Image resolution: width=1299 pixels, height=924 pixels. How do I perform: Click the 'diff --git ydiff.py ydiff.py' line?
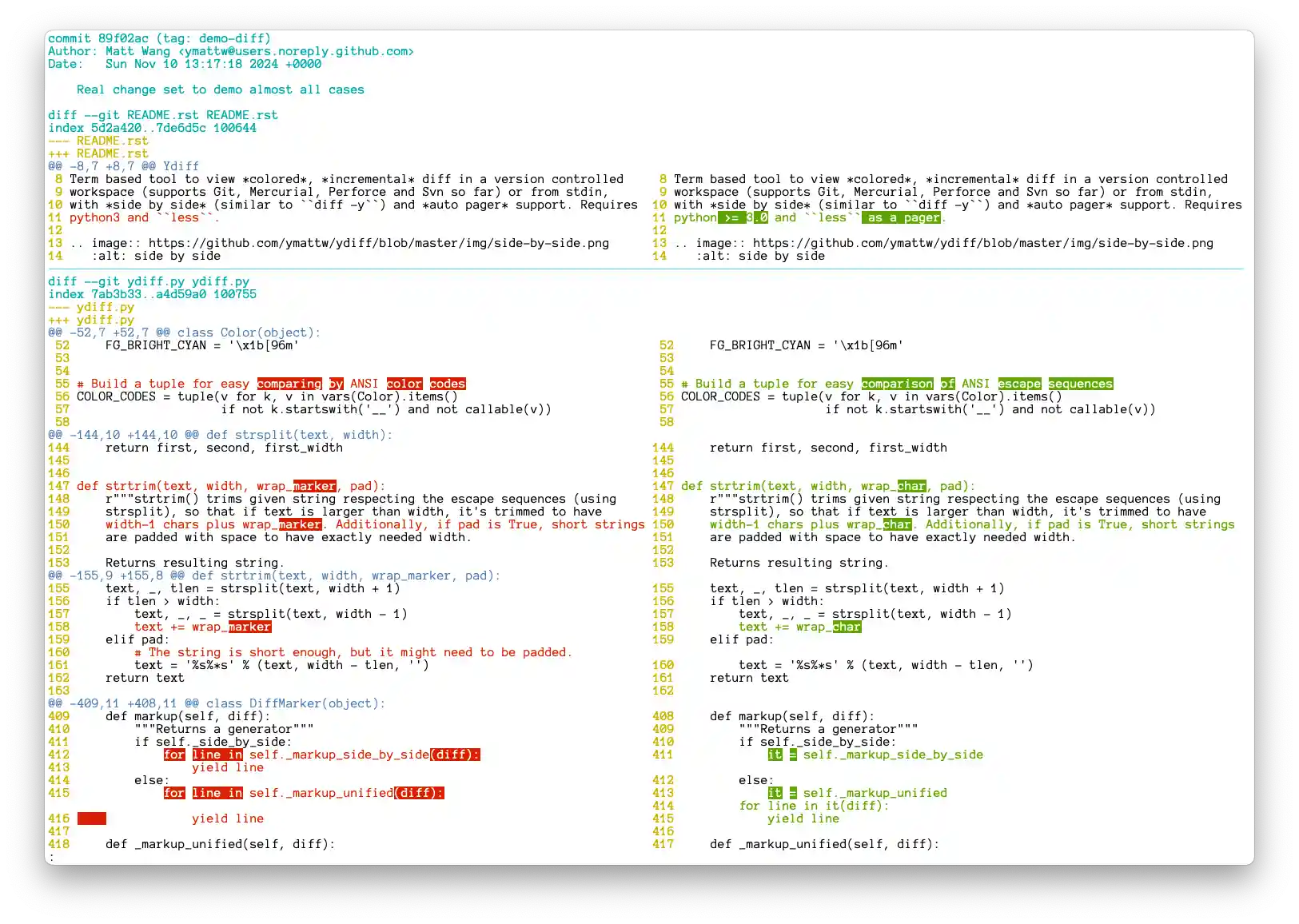click(x=149, y=281)
